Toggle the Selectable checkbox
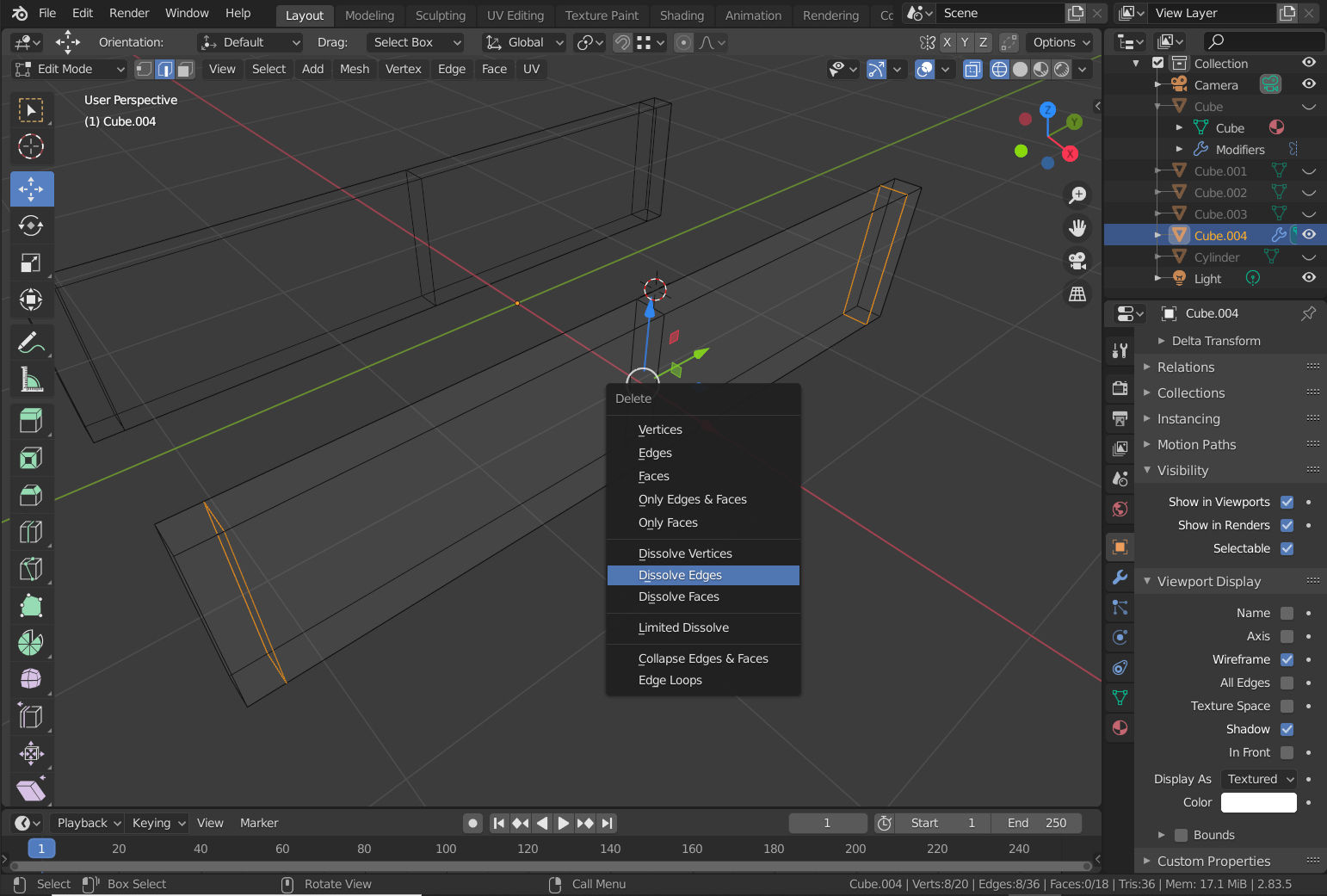Screen dimensions: 1327x896 [x=1287, y=548]
